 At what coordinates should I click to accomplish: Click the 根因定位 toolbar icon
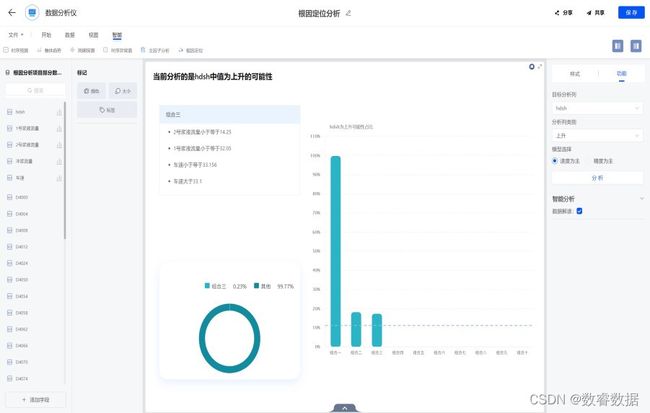[181, 50]
